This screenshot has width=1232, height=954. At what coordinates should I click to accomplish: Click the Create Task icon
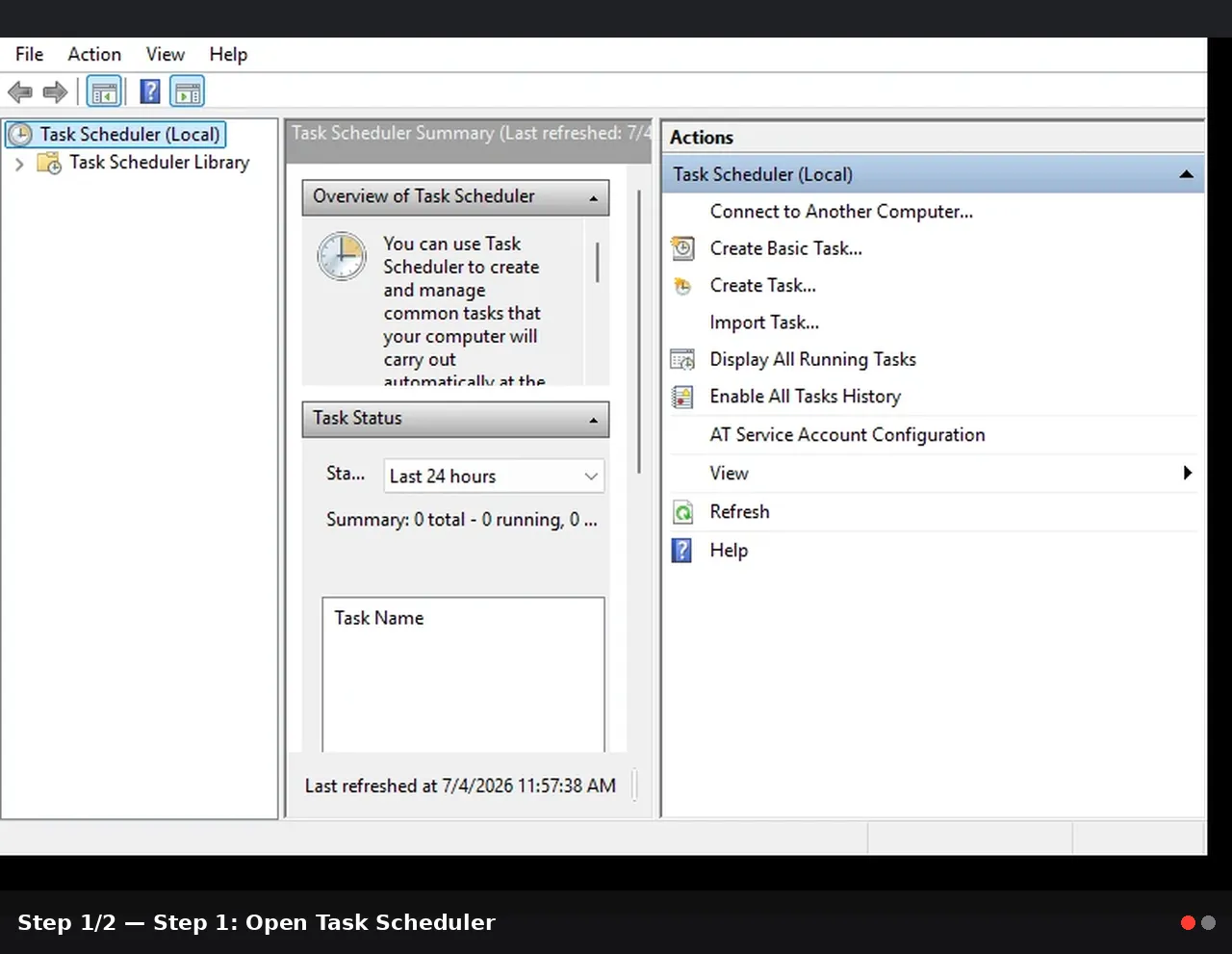coord(682,286)
